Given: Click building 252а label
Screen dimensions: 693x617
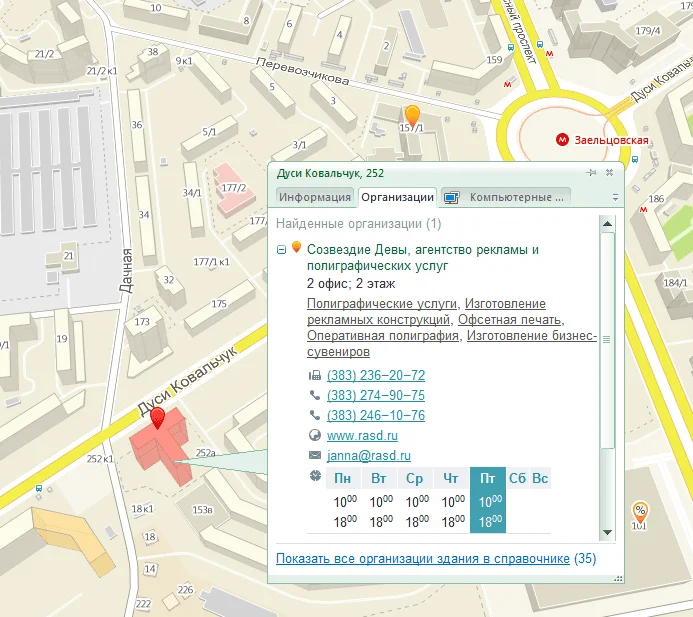Looking at the screenshot, I should 206,453.
